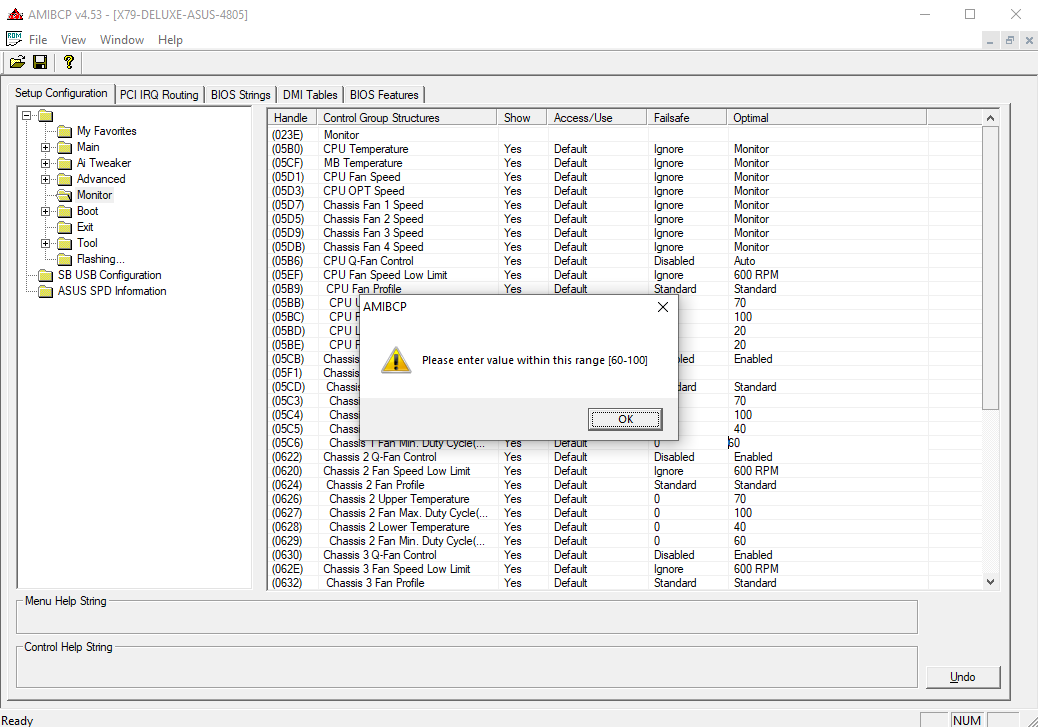Select the CPU Q-Fan Control row
The width and height of the screenshot is (1038, 727).
click(x=624, y=261)
